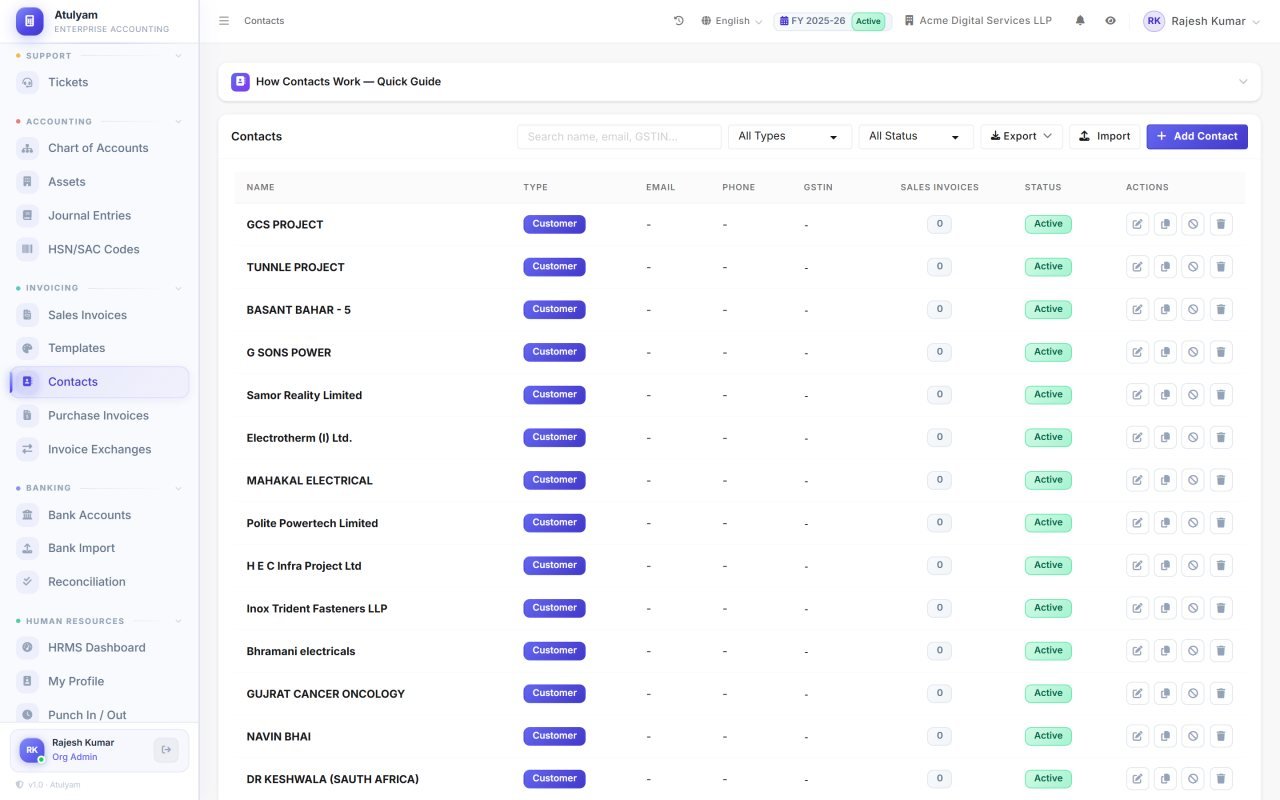The image size is (1280, 800).
Task: Click the logout icon beside Org Admin
Action: pos(166,750)
